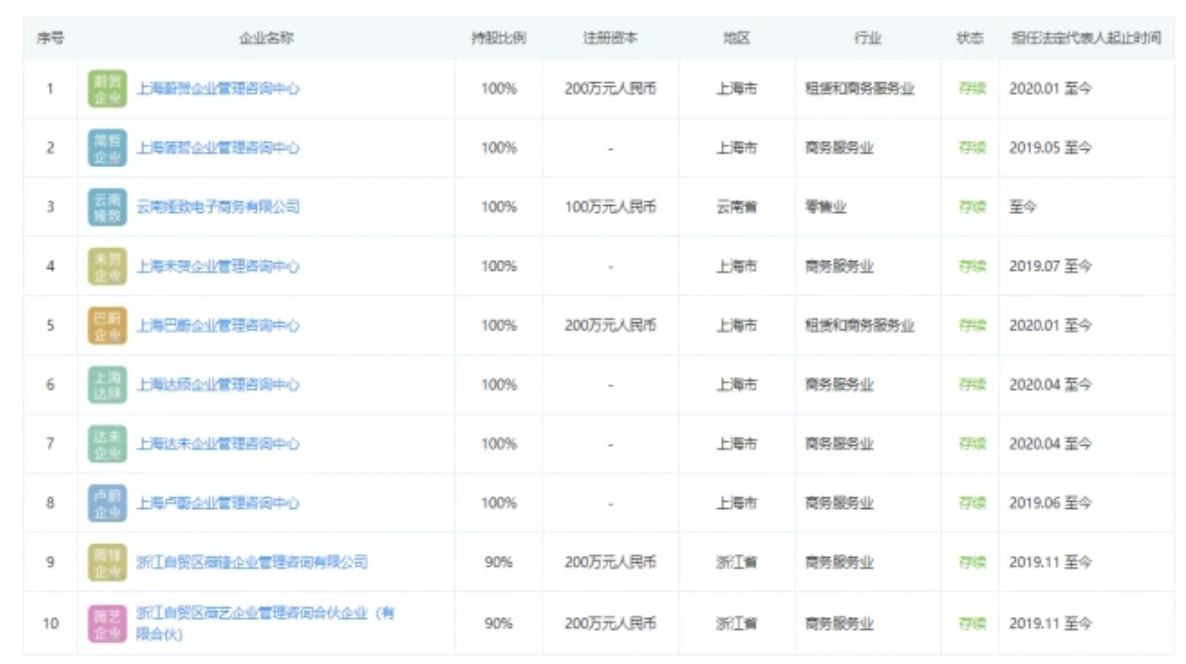Click the green logo badge in row 1
Image resolution: width=1186 pixels, height=664 pixels.
(107, 89)
